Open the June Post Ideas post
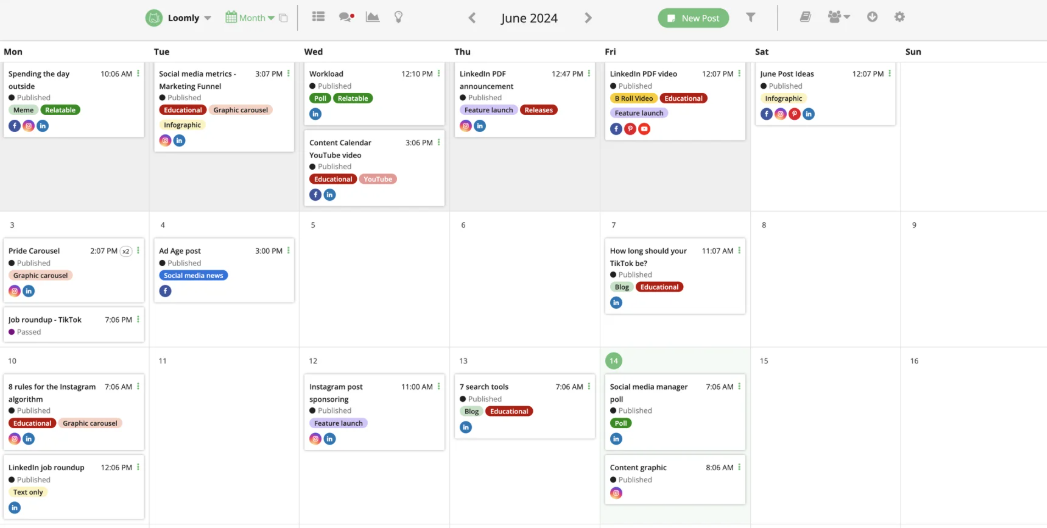The width and height of the screenshot is (1047, 528). pos(825,93)
